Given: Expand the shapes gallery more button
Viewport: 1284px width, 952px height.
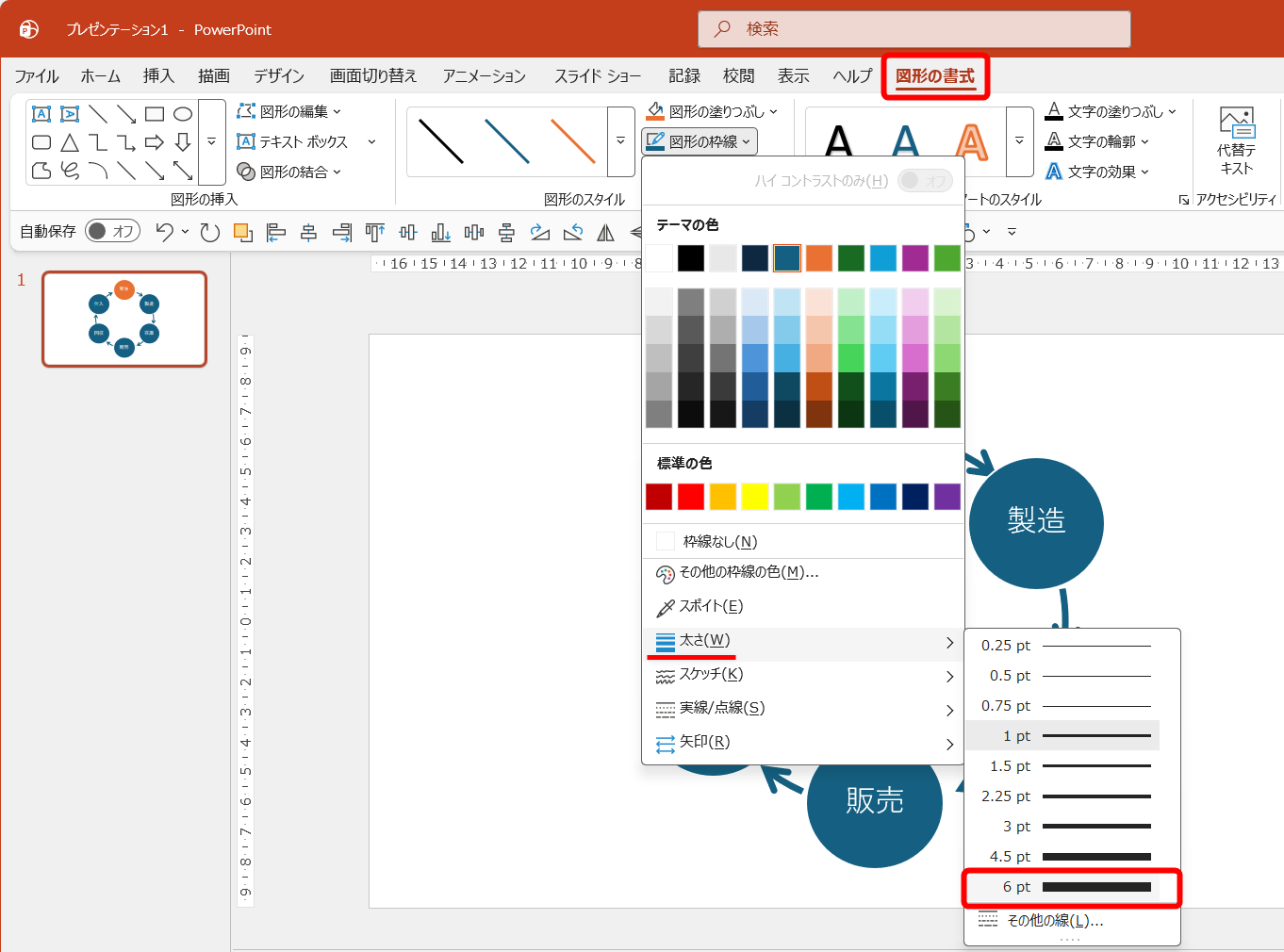Looking at the screenshot, I should click(212, 141).
